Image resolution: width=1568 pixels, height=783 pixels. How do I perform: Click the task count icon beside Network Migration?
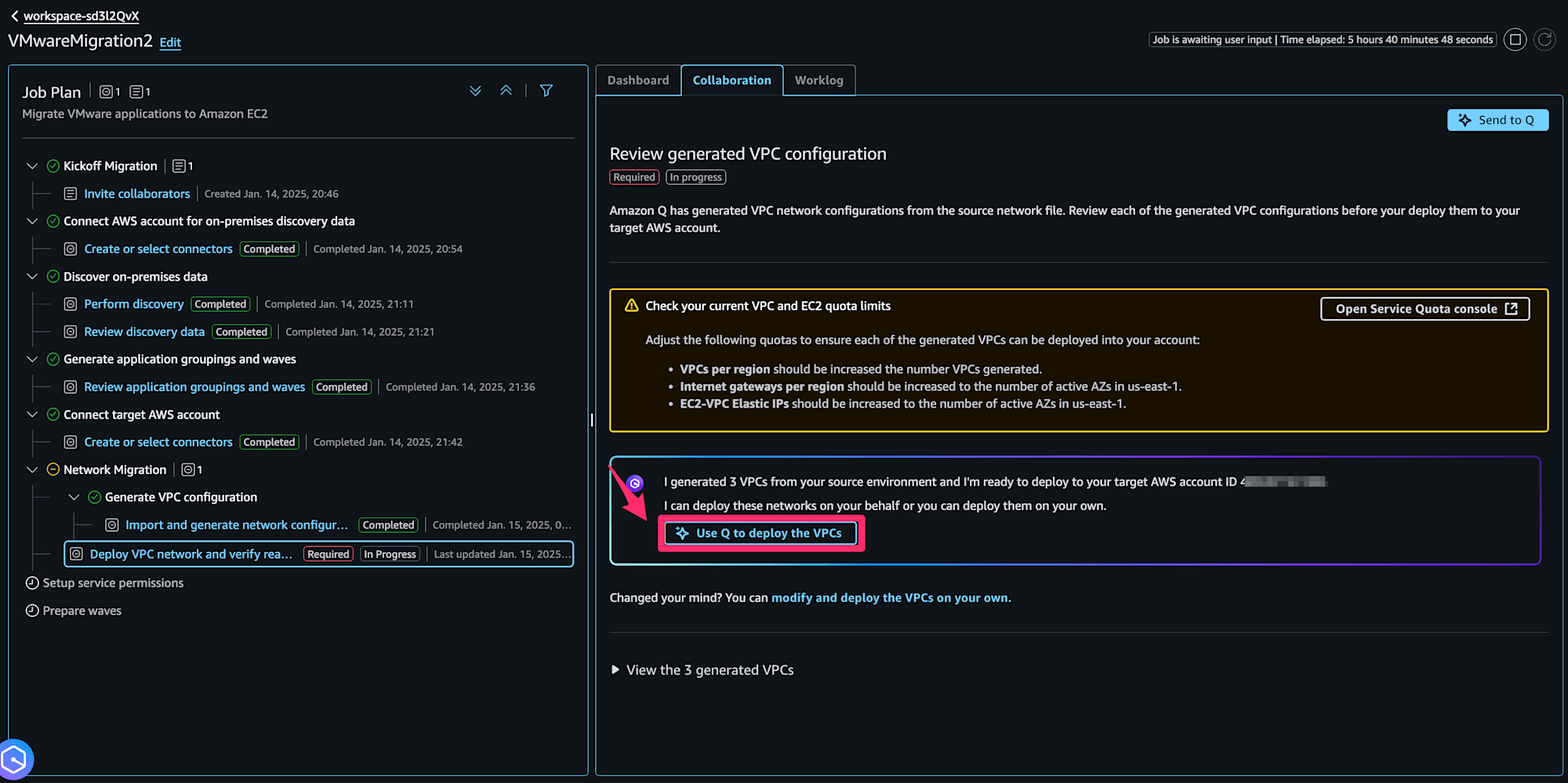[x=188, y=469]
